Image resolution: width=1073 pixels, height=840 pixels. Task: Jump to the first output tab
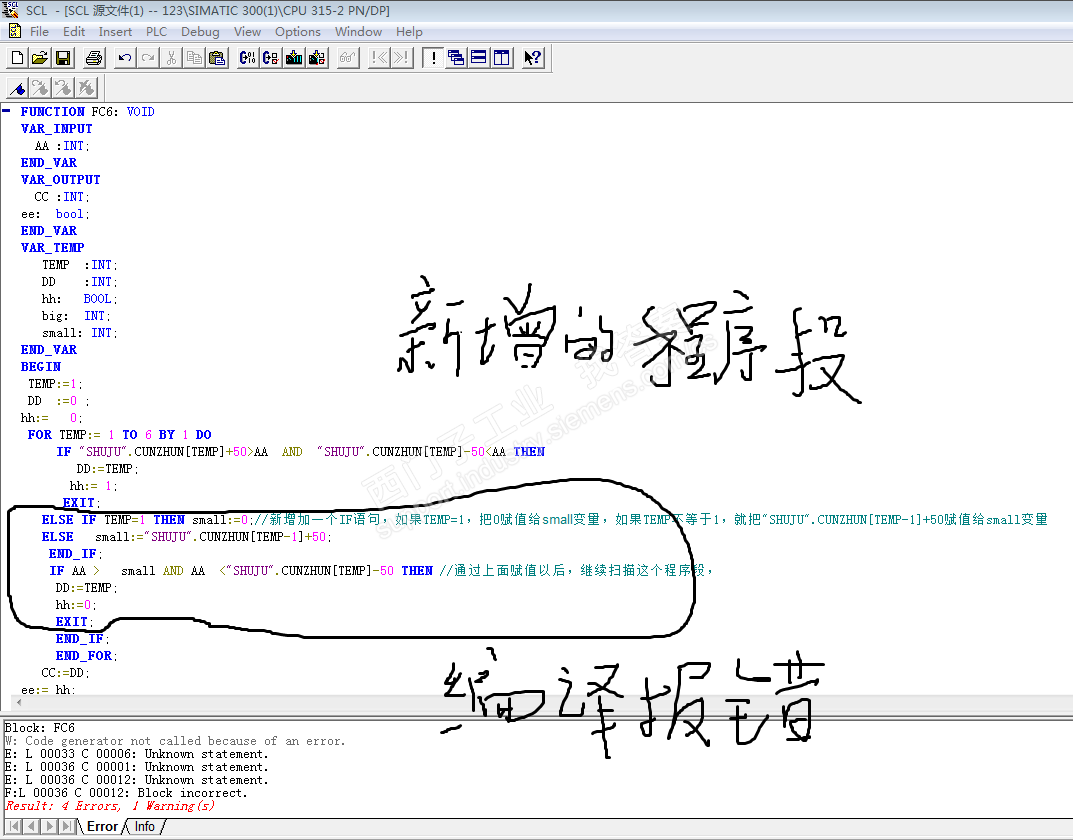click(14, 826)
